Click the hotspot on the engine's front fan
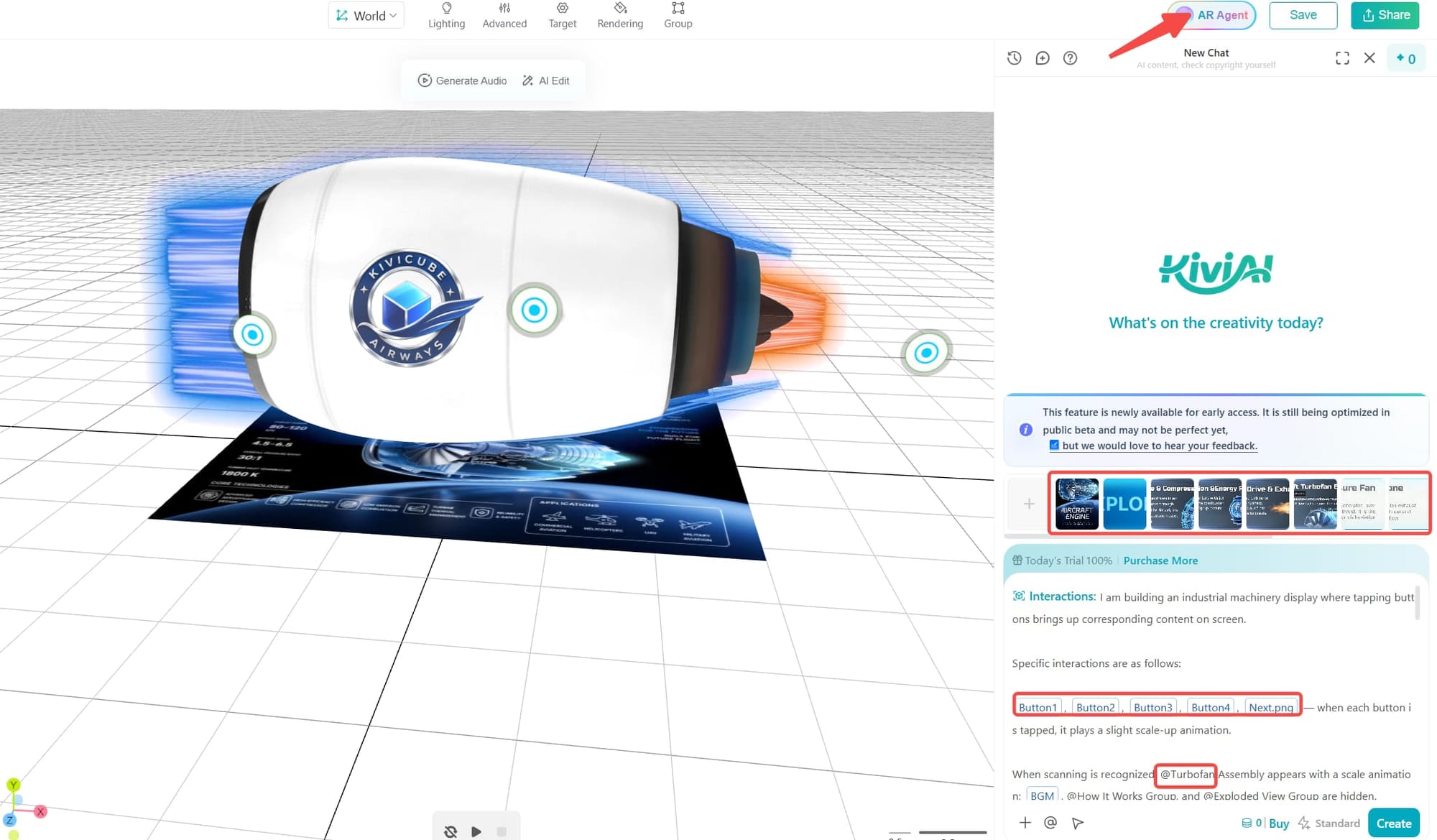 tap(253, 335)
